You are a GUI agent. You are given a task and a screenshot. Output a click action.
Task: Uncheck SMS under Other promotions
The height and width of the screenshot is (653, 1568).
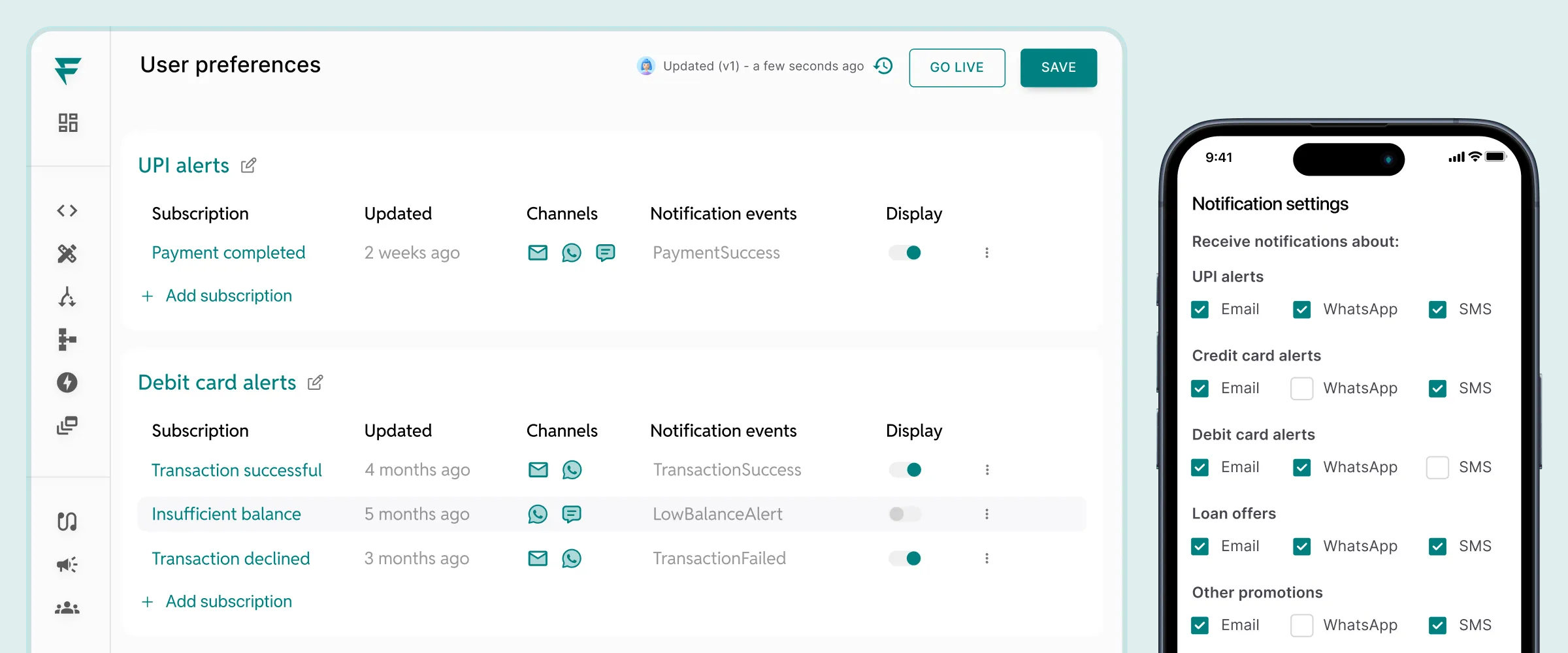[x=1437, y=626]
